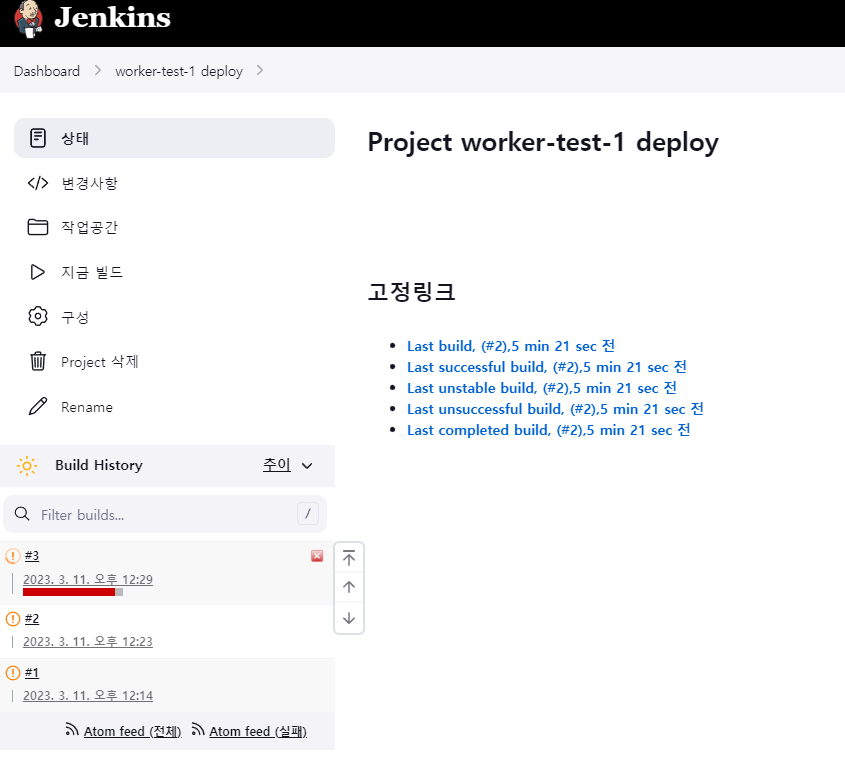Open the Jenkins home title link

(112, 17)
